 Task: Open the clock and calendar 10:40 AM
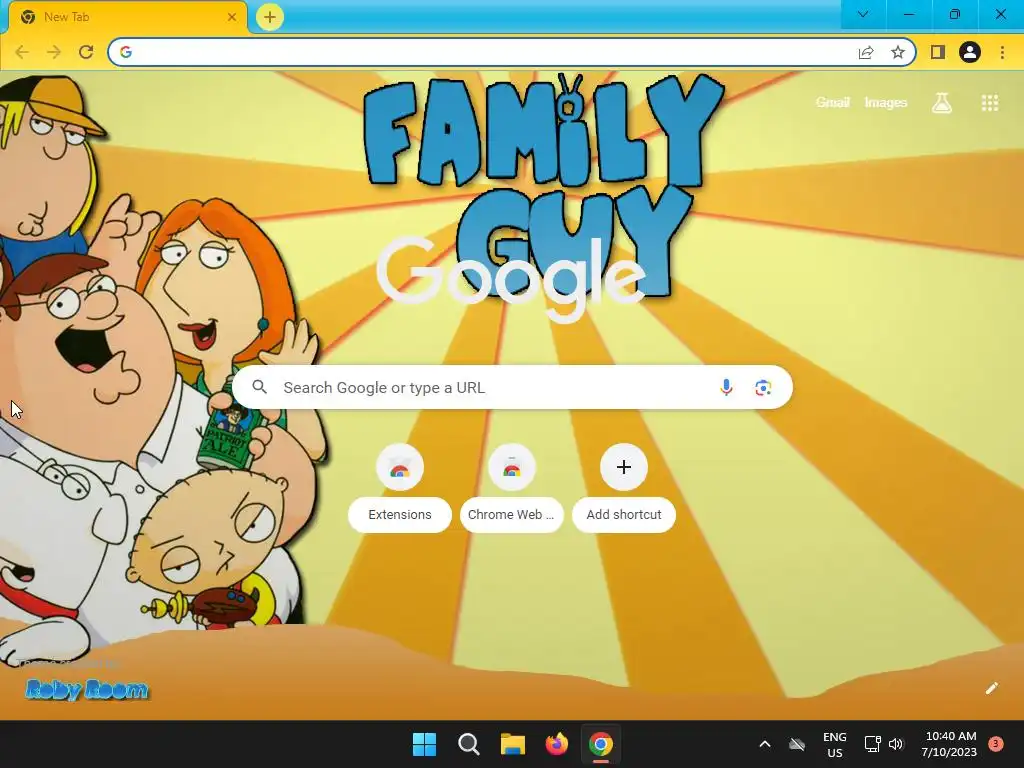[950, 744]
